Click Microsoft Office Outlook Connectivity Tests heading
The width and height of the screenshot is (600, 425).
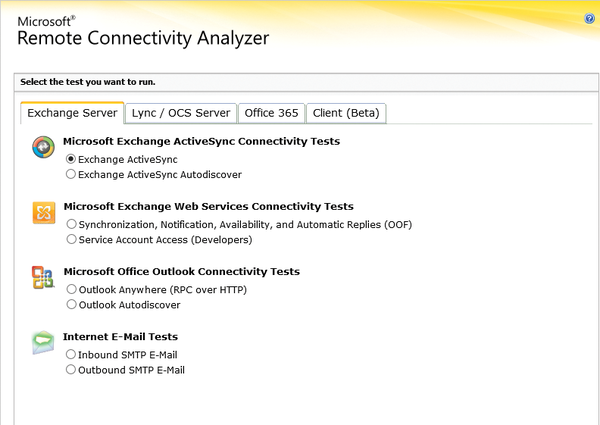click(182, 271)
